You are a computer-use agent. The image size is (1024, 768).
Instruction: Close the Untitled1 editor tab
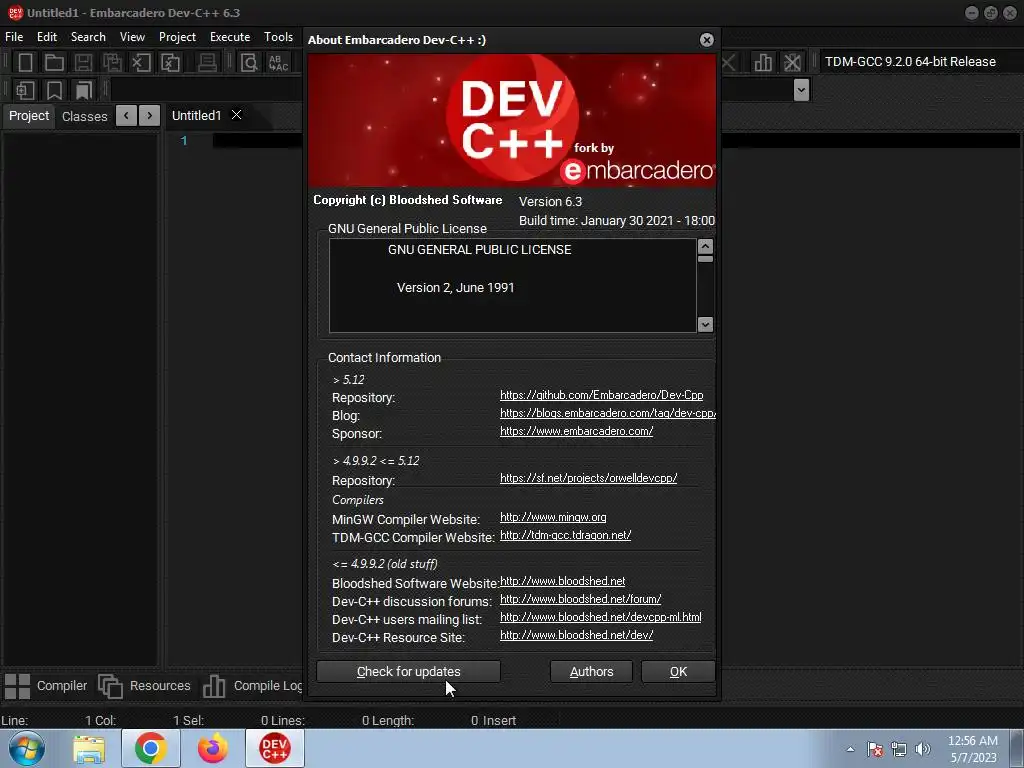(x=236, y=114)
